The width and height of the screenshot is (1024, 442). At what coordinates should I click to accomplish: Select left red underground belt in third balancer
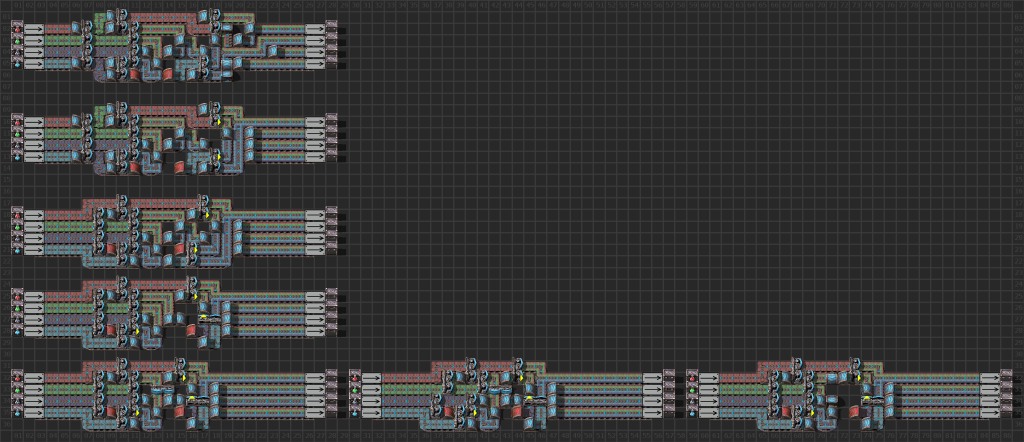[x=110, y=250]
